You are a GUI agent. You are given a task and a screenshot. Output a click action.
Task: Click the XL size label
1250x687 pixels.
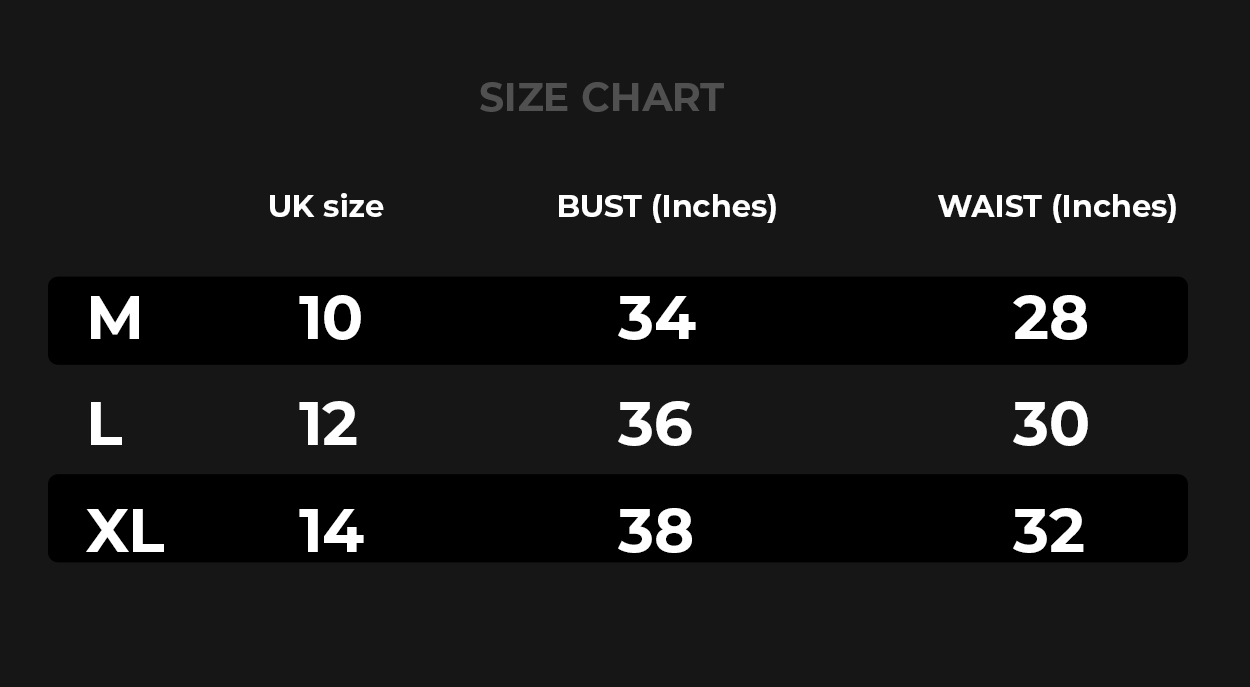(x=125, y=531)
